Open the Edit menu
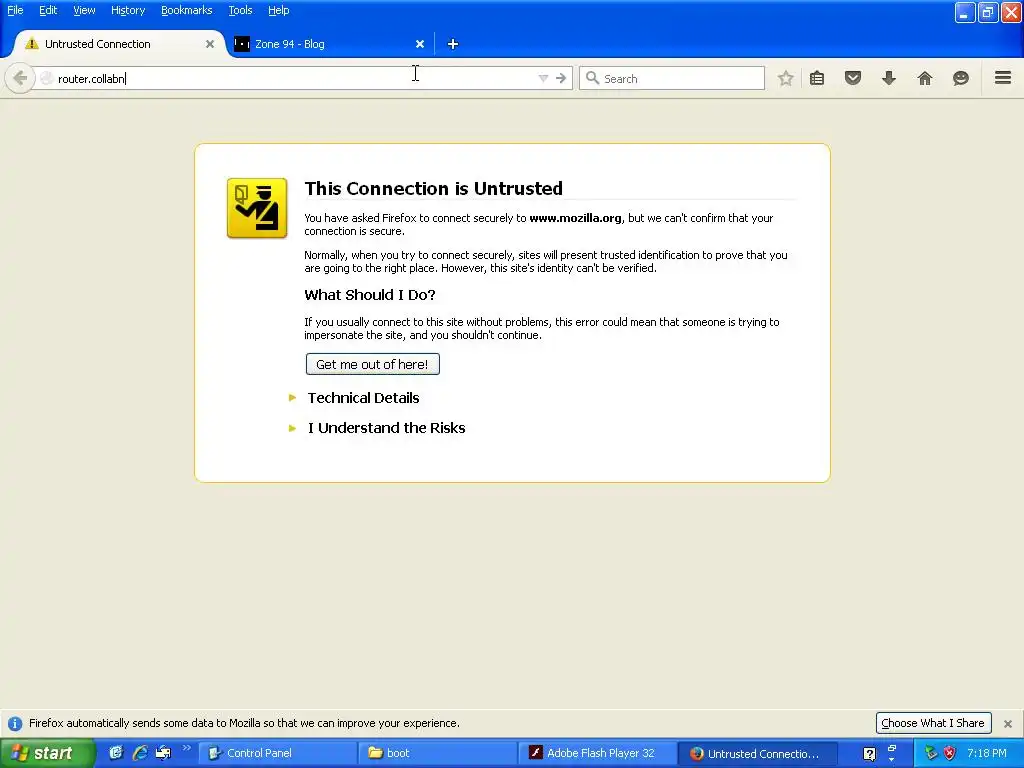 [48, 10]
